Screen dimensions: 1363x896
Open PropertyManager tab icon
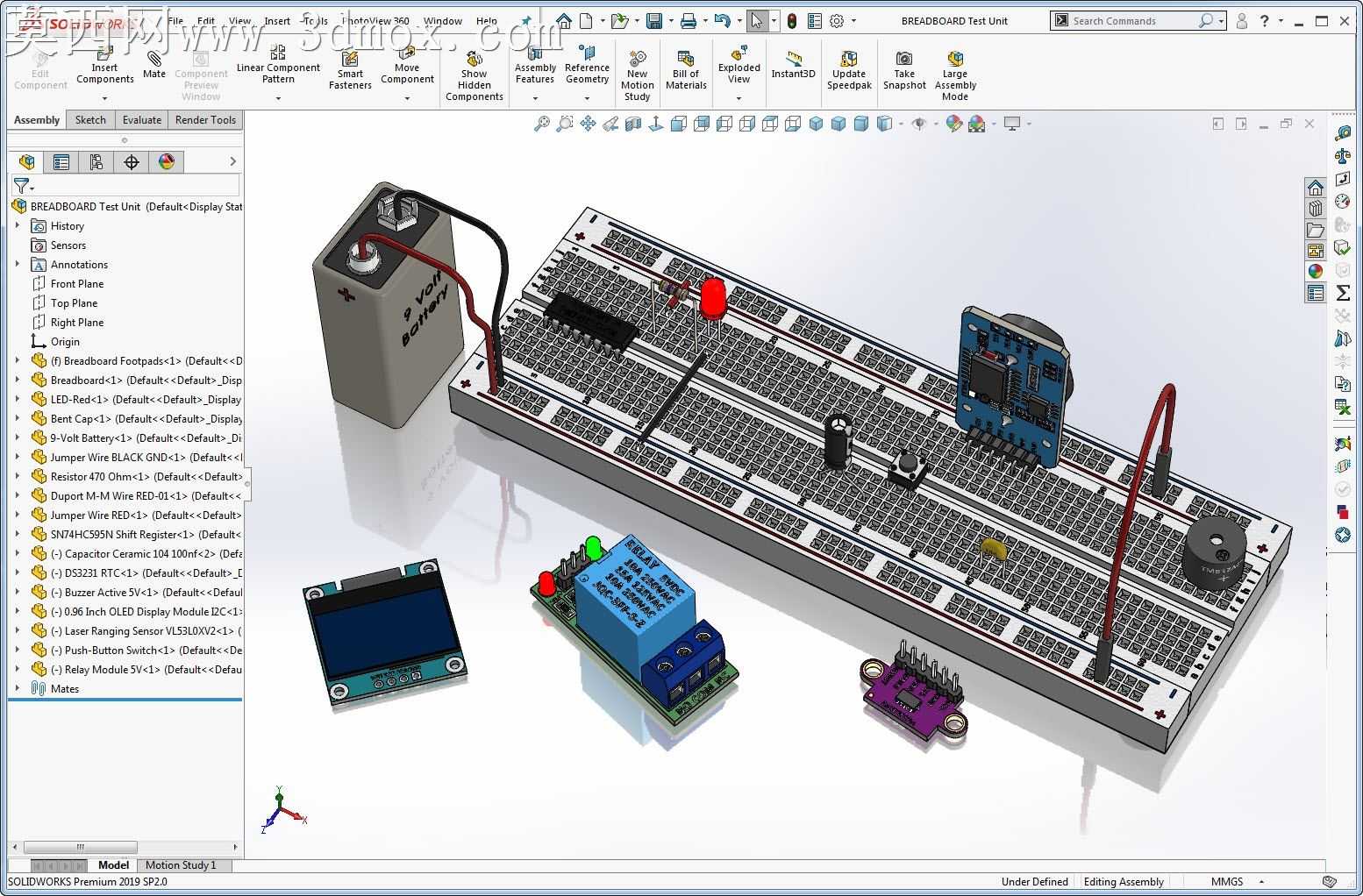61,161
